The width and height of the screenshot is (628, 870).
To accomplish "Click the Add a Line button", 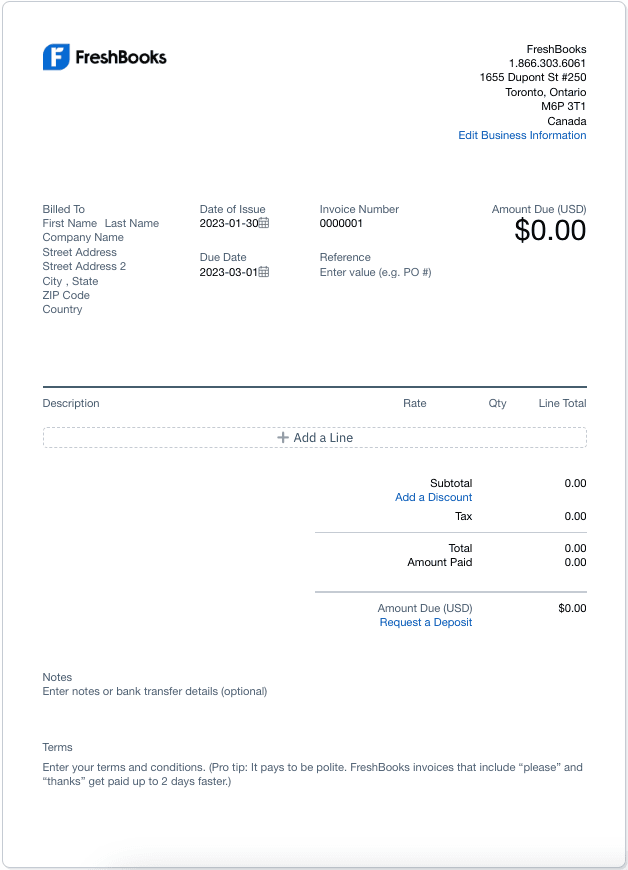I will pos(314,438).
